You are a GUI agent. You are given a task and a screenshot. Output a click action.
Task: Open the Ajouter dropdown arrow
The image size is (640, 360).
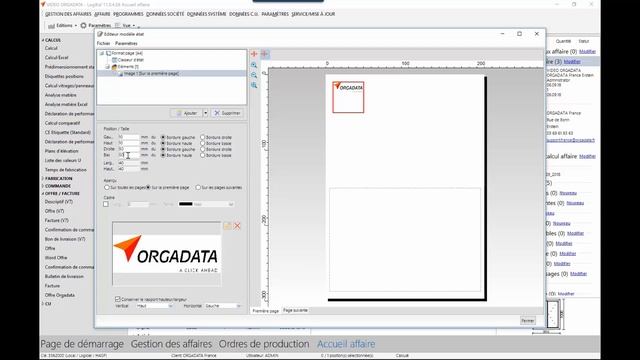pos(205,113)
